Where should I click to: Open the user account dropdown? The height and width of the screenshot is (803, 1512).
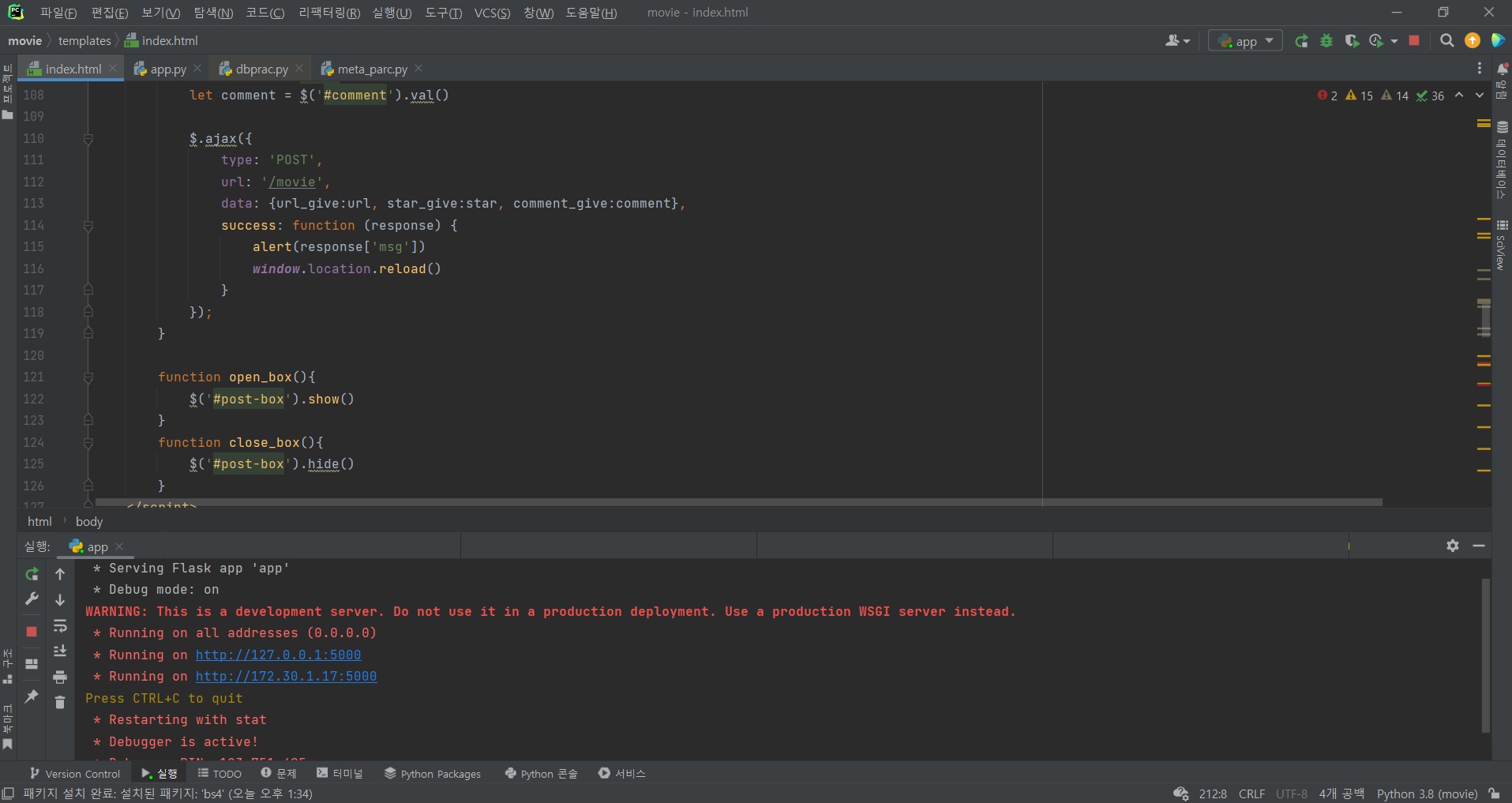[x=1177, y=41]
